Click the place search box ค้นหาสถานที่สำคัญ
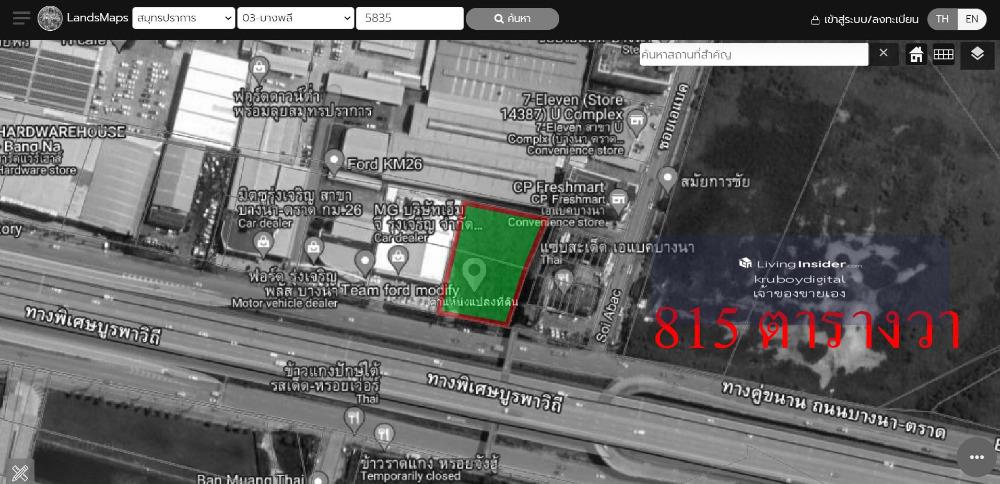The height and width of the screenshot is (484, 1000). 753,54
